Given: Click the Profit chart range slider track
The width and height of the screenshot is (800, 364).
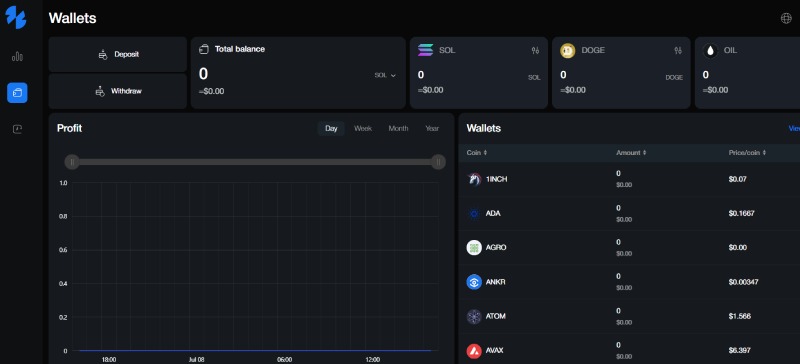Looking at the screenshot, I should [255, 162].
